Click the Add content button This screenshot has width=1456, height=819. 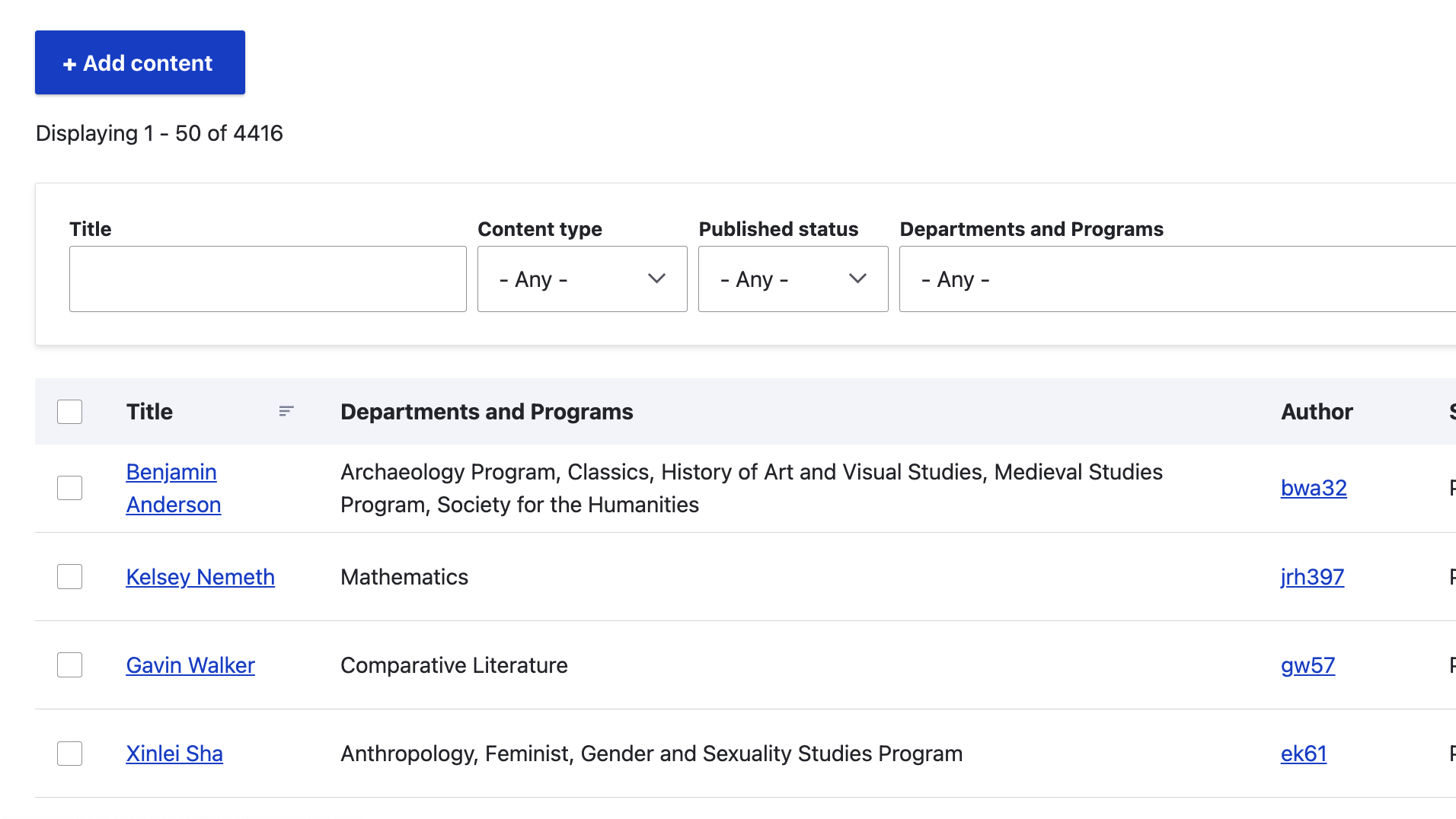coord(140,62)
